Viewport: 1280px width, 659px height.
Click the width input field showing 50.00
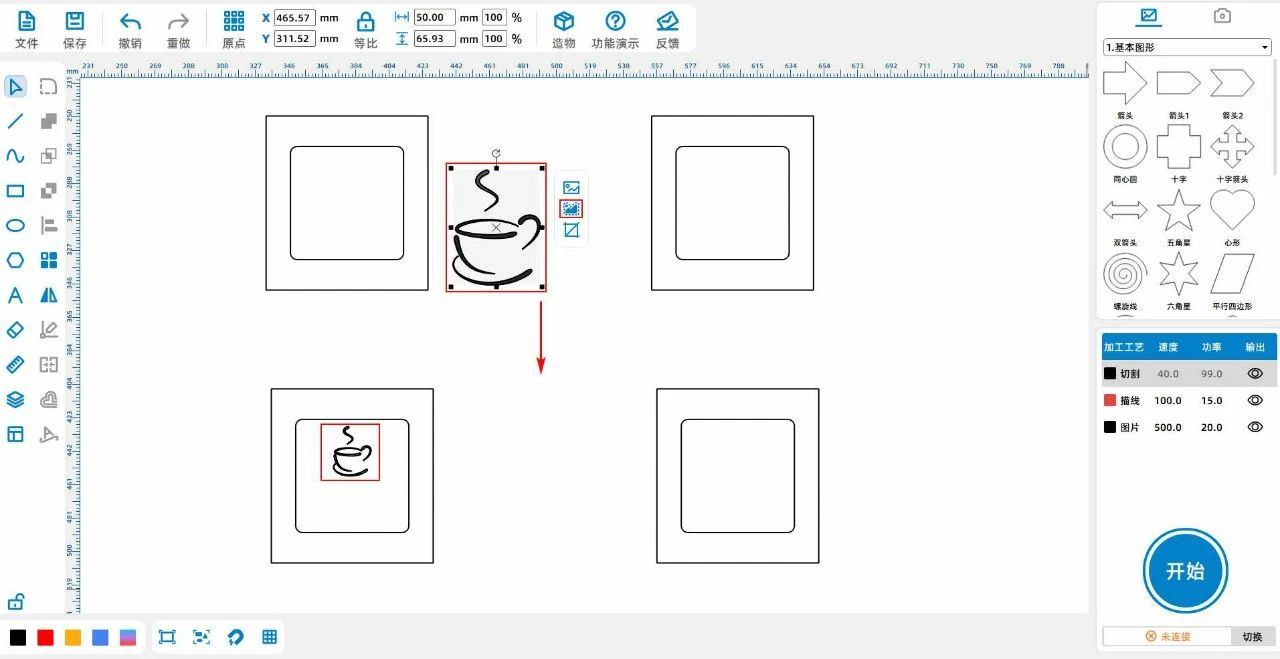point(434,18)
